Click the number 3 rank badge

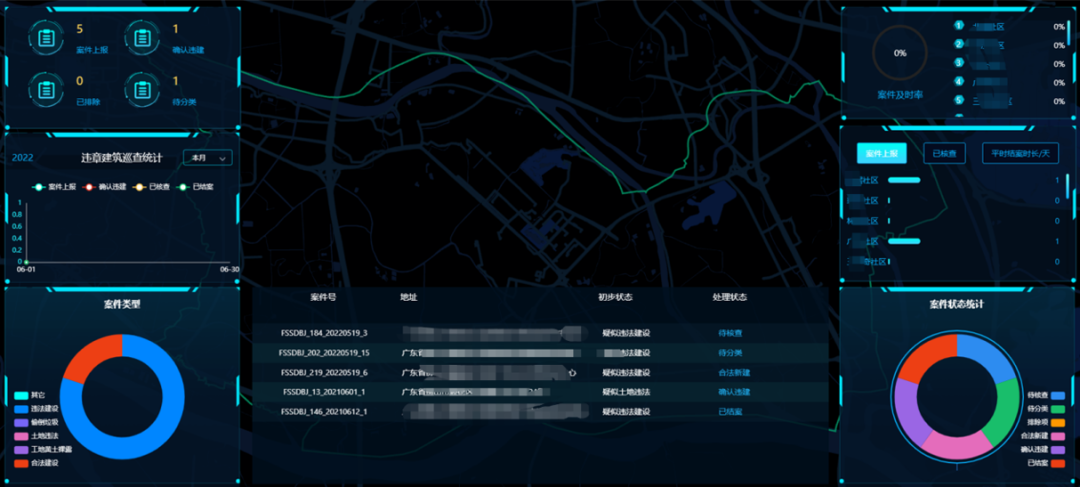[x=959, y=63]
